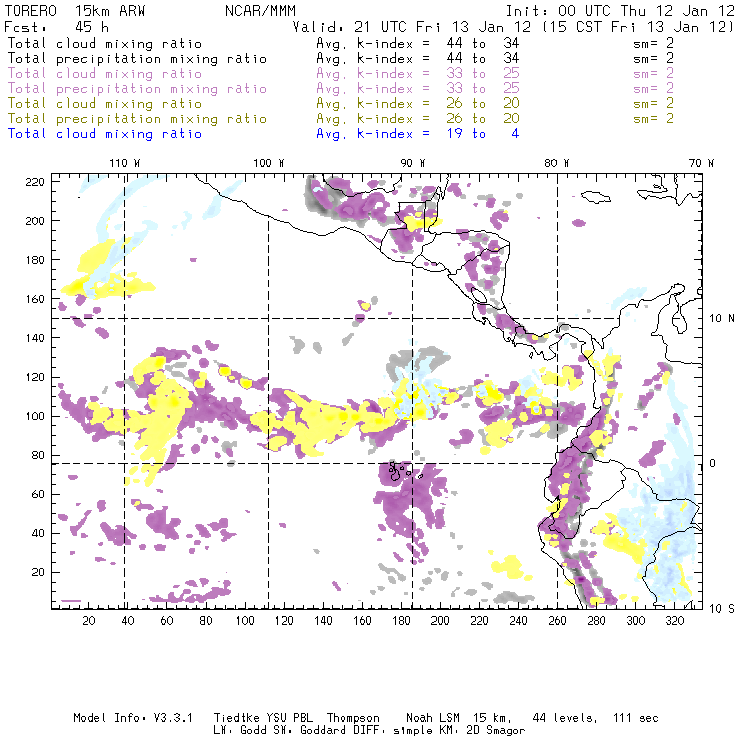The image size is (740, 740).
Task: Select the 'Fcst: 45 h' forecast hour text
Action: 56,27
